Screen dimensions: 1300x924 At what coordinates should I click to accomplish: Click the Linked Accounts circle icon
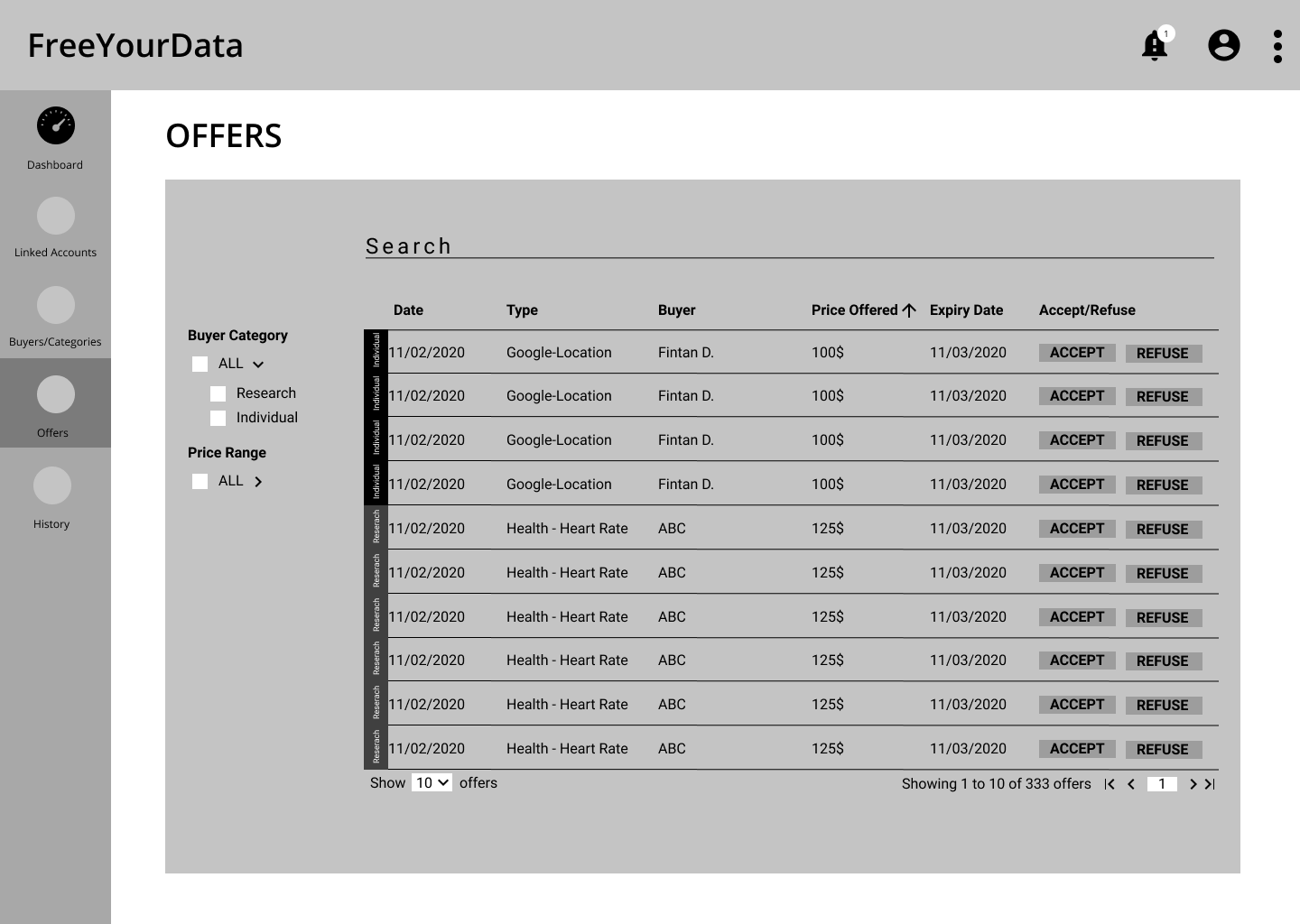tap(56, 216)
